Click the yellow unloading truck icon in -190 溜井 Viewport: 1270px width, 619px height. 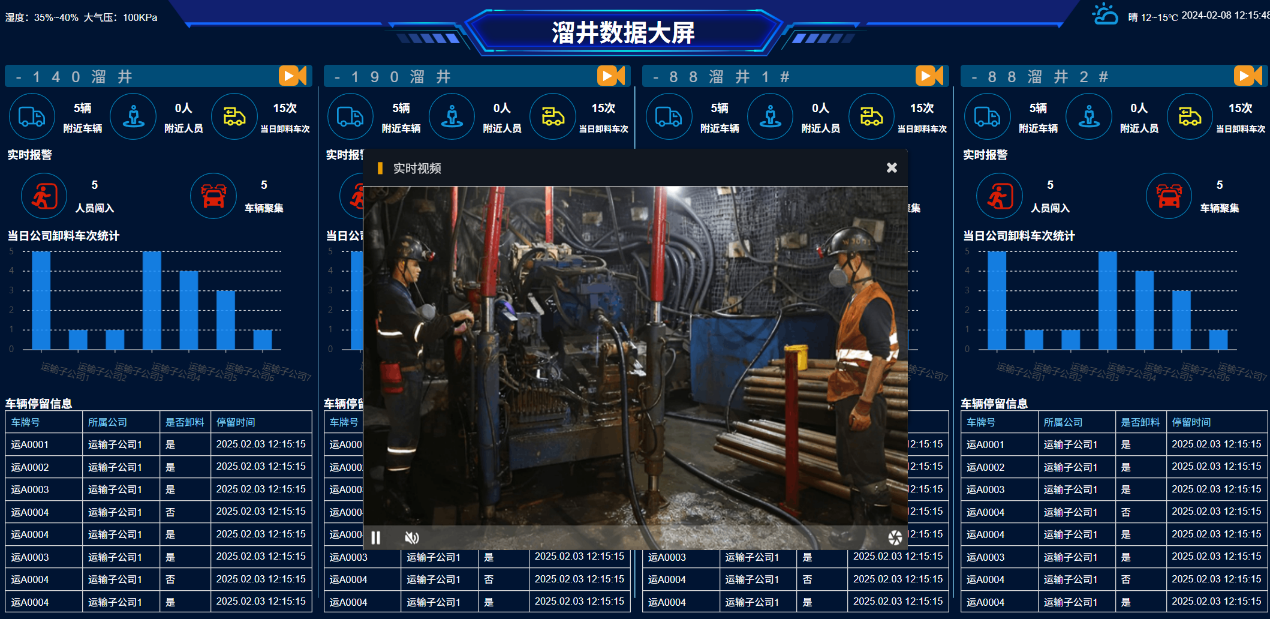[552, 117]
